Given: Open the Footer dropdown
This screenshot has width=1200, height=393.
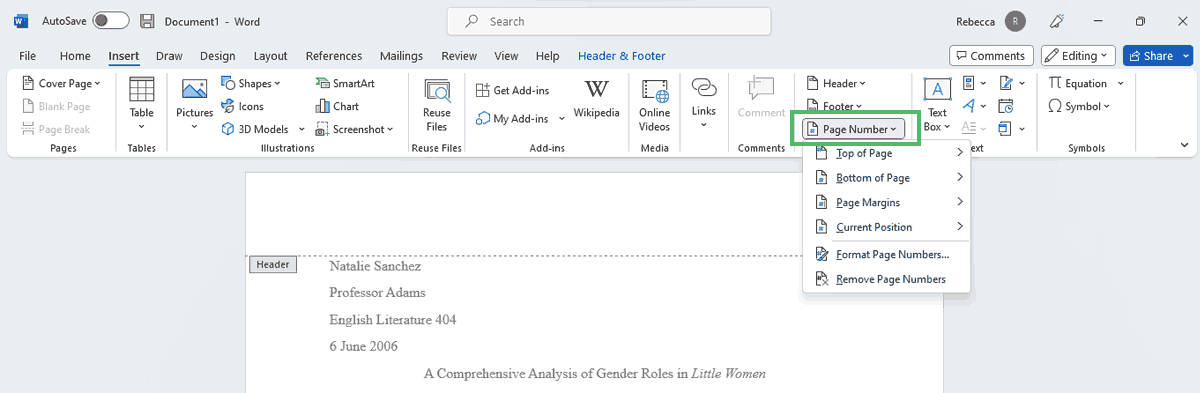Looking at the screenshot, I should coord(834,106).
